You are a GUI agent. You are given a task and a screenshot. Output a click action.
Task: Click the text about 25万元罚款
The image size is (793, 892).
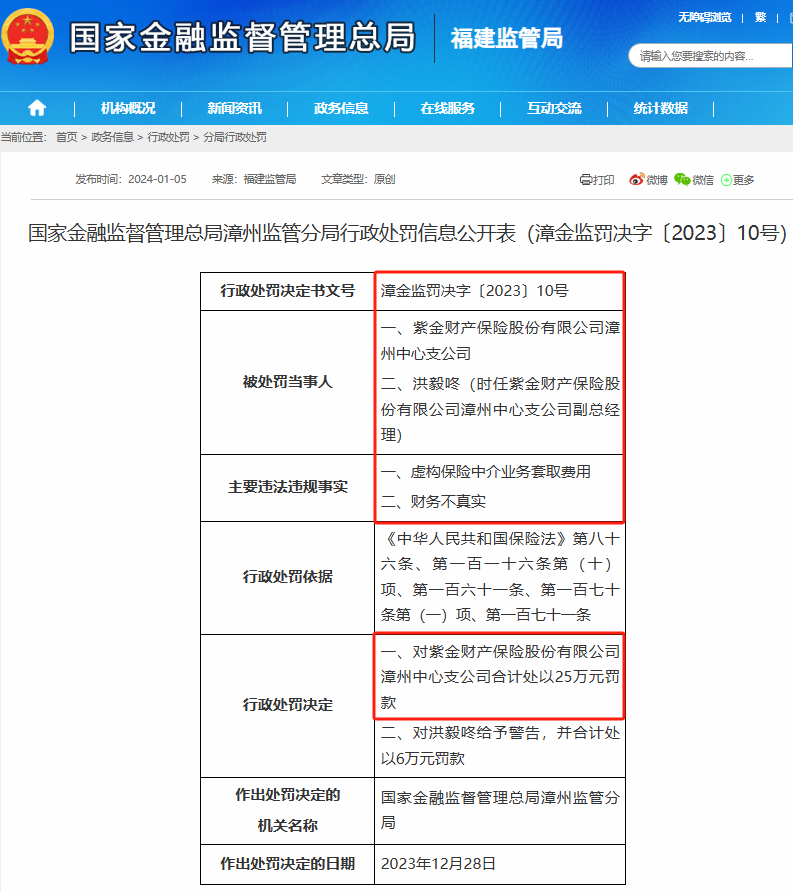(x=500, y=677)
